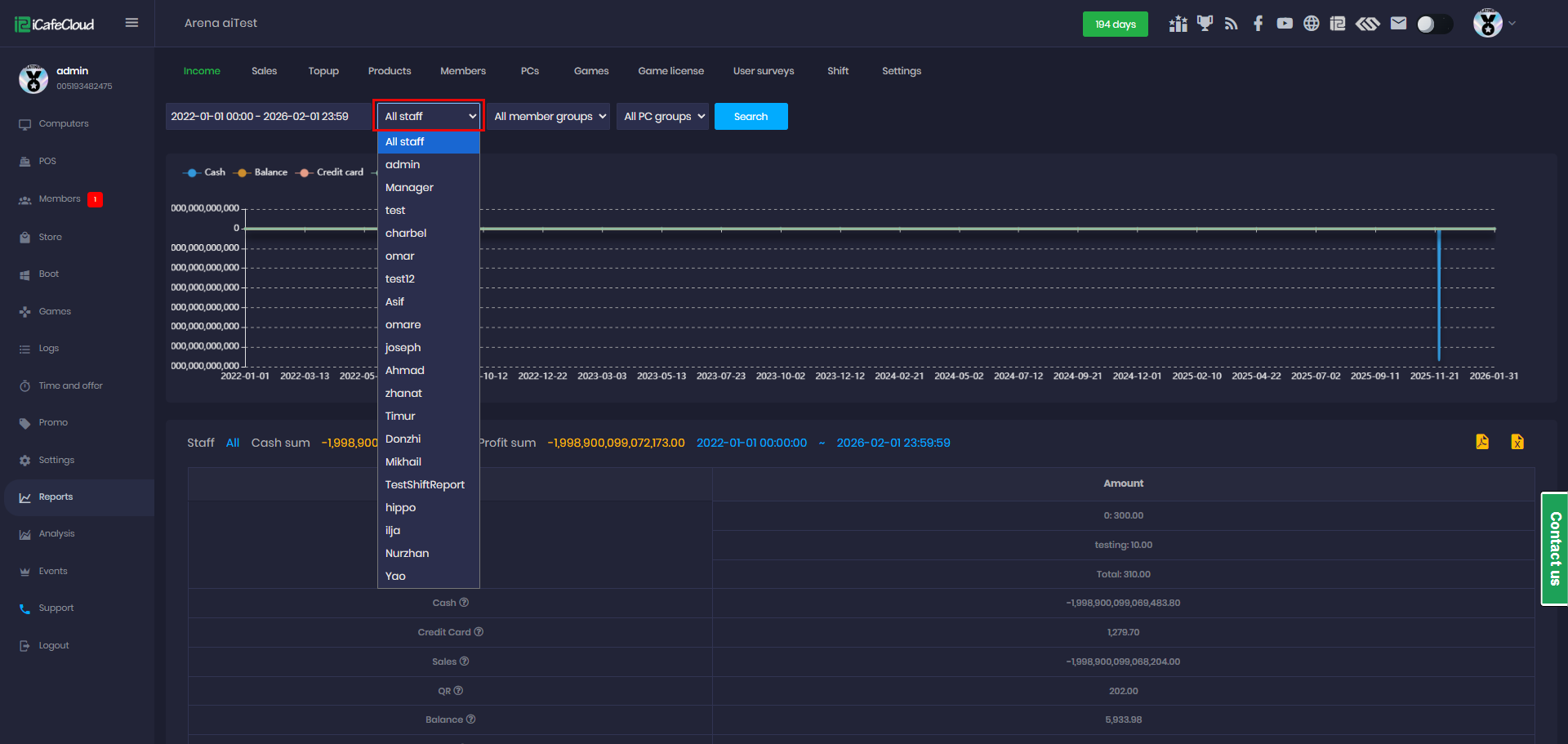Click the YouTube icon in header

(x=1285, y=24)
